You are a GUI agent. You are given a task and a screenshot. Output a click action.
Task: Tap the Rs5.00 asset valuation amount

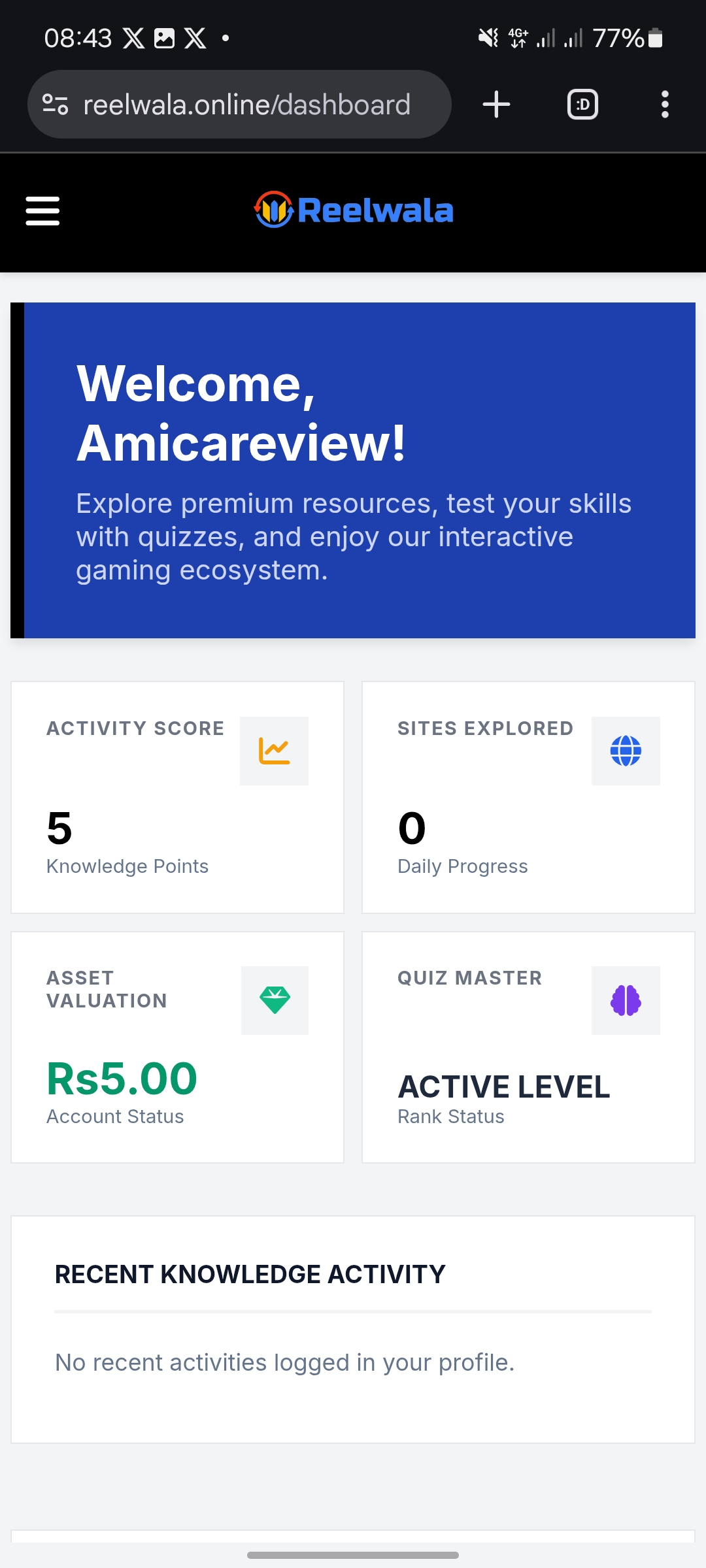point(122,1079)
